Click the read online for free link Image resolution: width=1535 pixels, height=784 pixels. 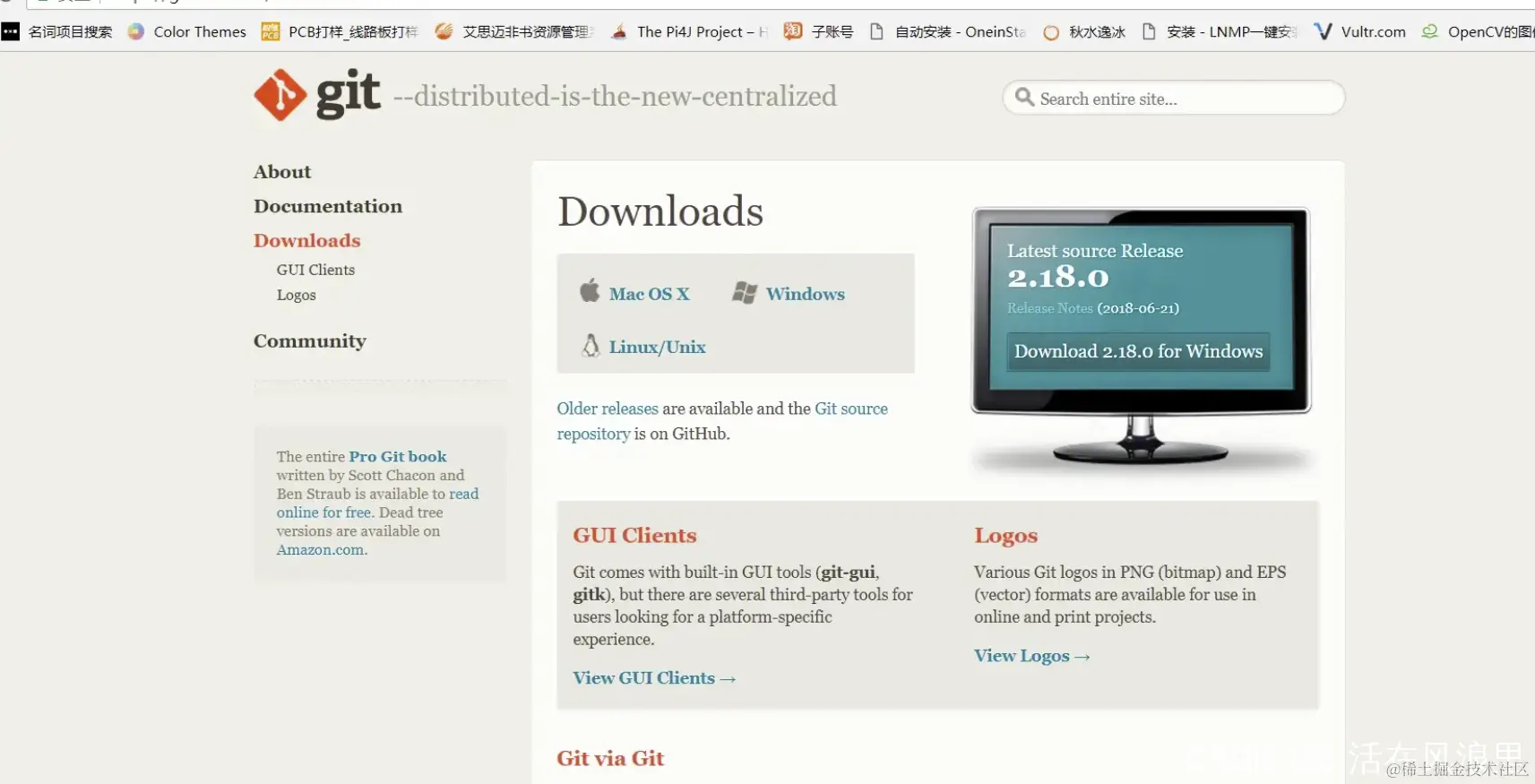[x=377, y=504]
